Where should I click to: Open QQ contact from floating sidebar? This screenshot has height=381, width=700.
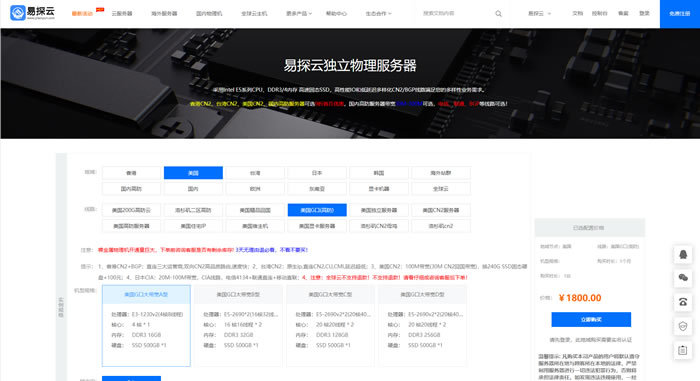pyautogui.click(x=683, y=254)
